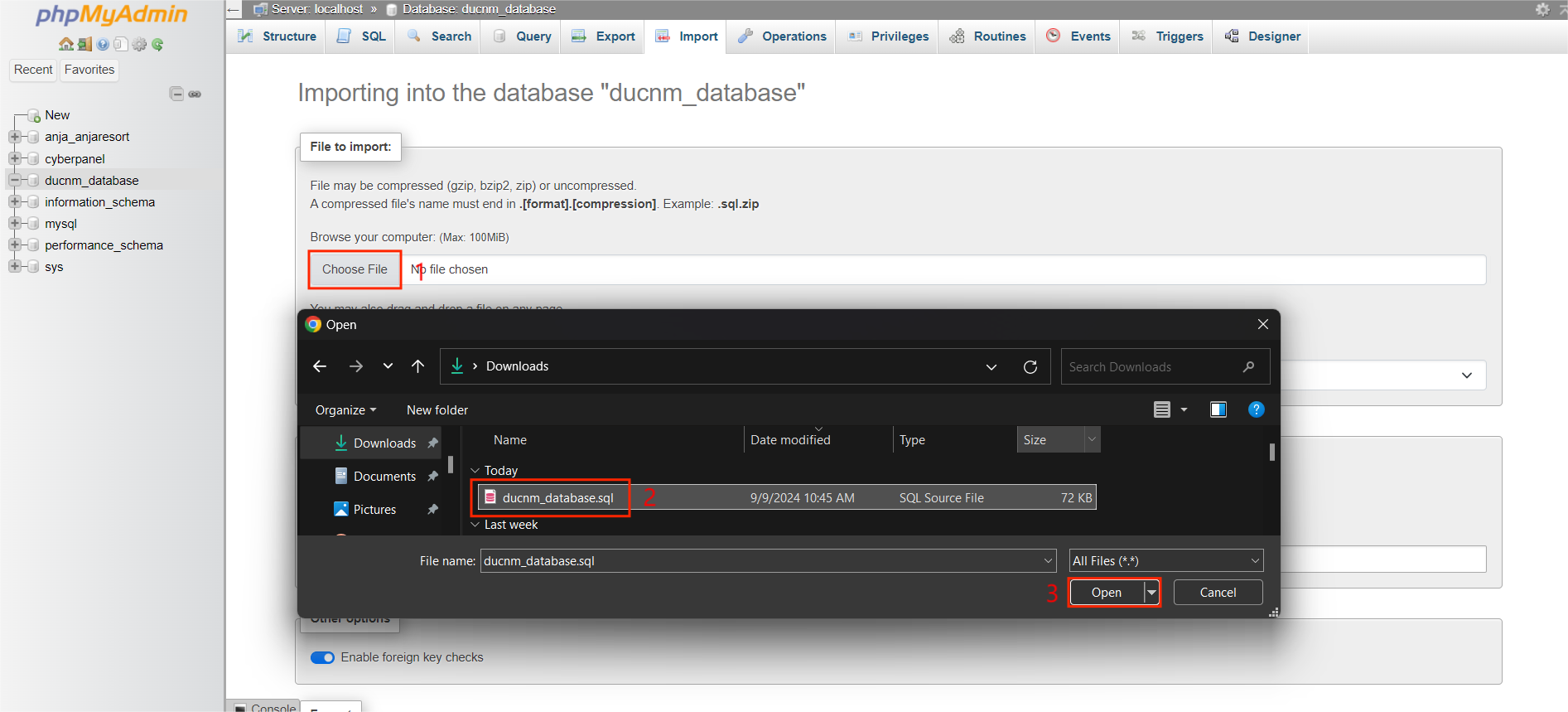Click the Choose File button

click(x=355, y=269)
